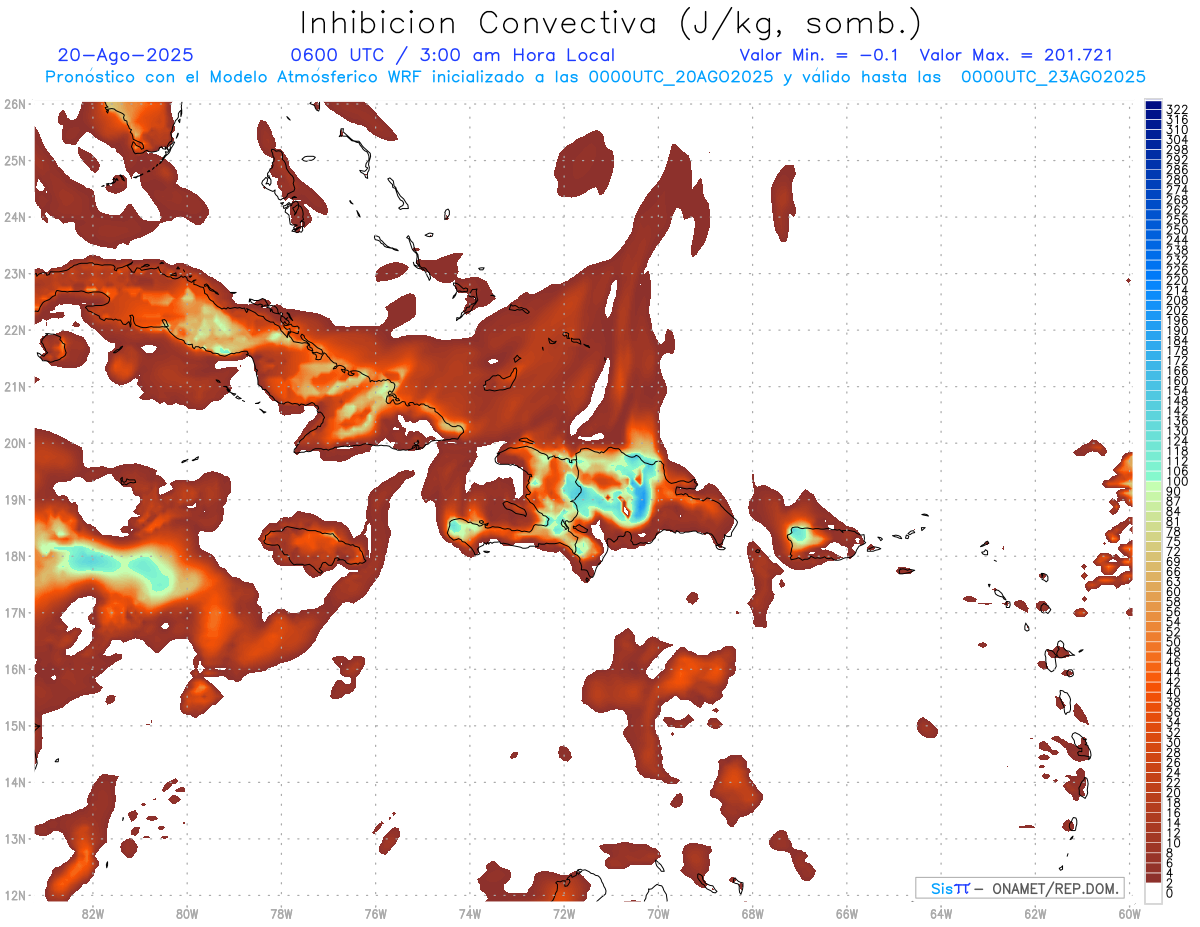This screenshot has height=927, width=1200.
Task: Click the colorbar value '0' at the bottom
Action: click(x=1170, y=893)
